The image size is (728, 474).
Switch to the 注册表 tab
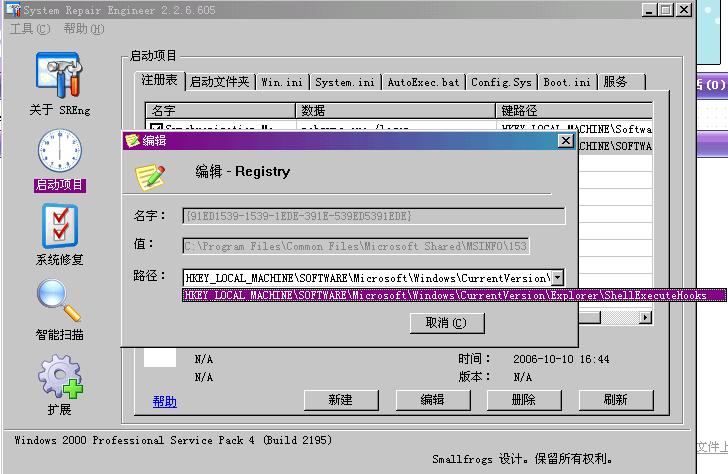[x=159, y=80]
